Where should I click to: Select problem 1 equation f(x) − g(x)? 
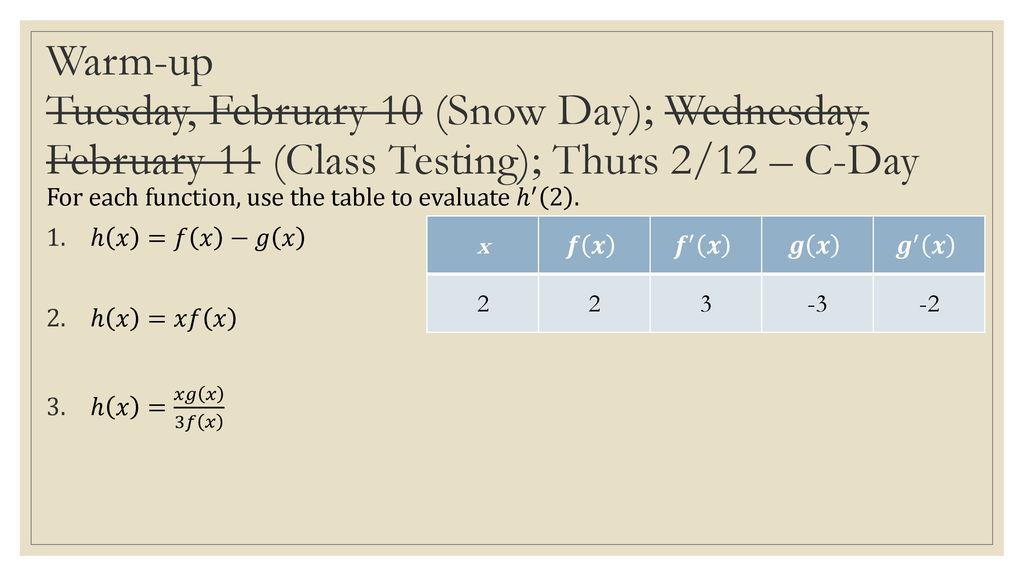coord(197,238)
